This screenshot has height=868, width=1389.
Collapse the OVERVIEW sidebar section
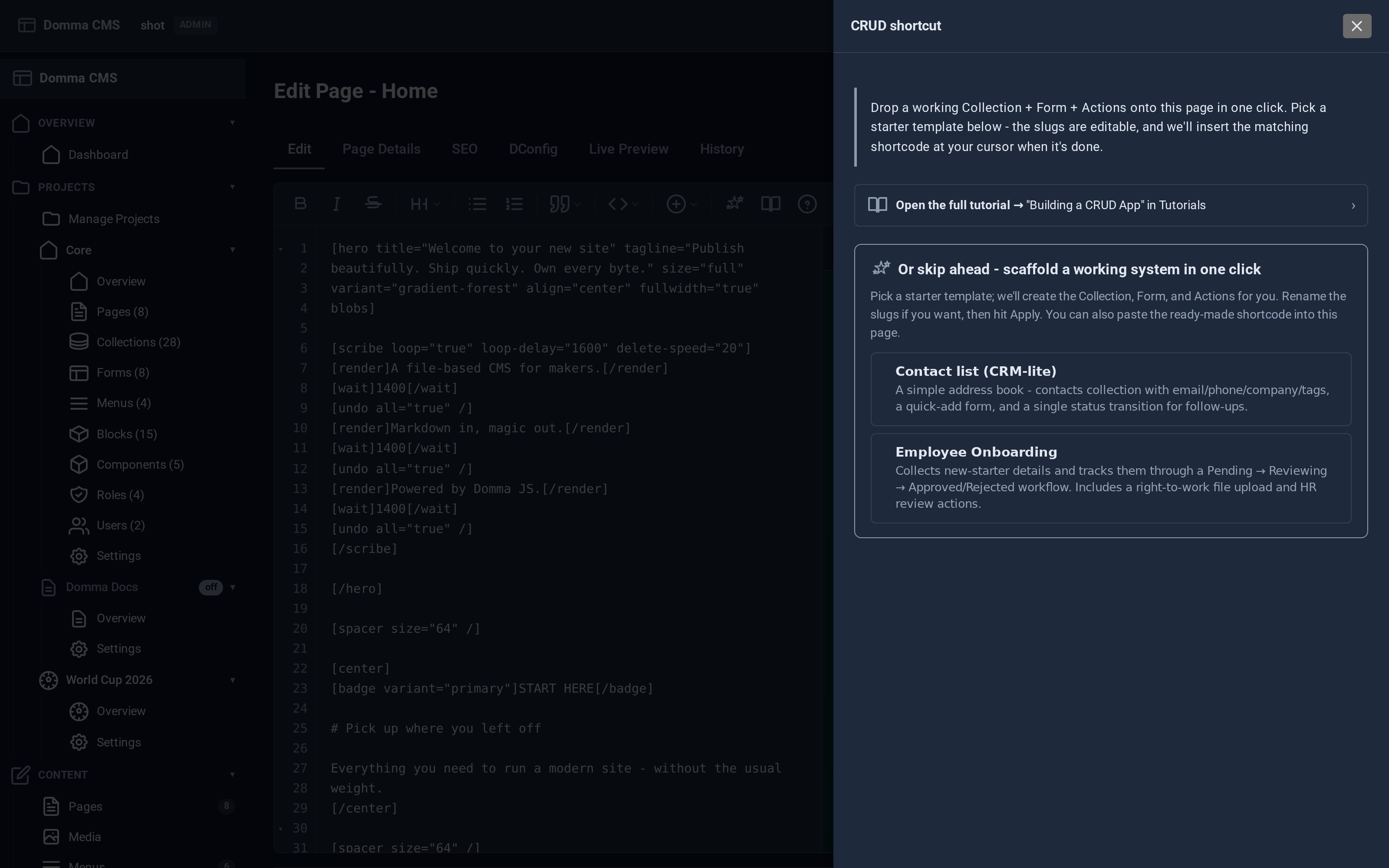pyautogui.click(x=233, y=123)
